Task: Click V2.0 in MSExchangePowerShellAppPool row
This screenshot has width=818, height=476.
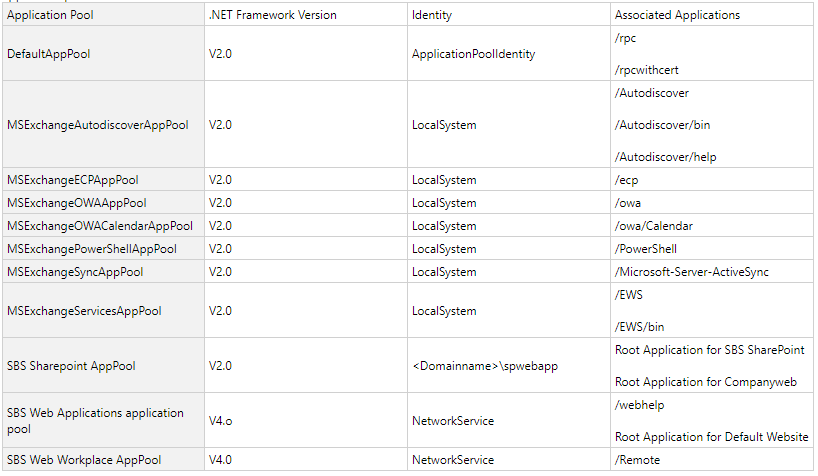Action: coord(220,249)
